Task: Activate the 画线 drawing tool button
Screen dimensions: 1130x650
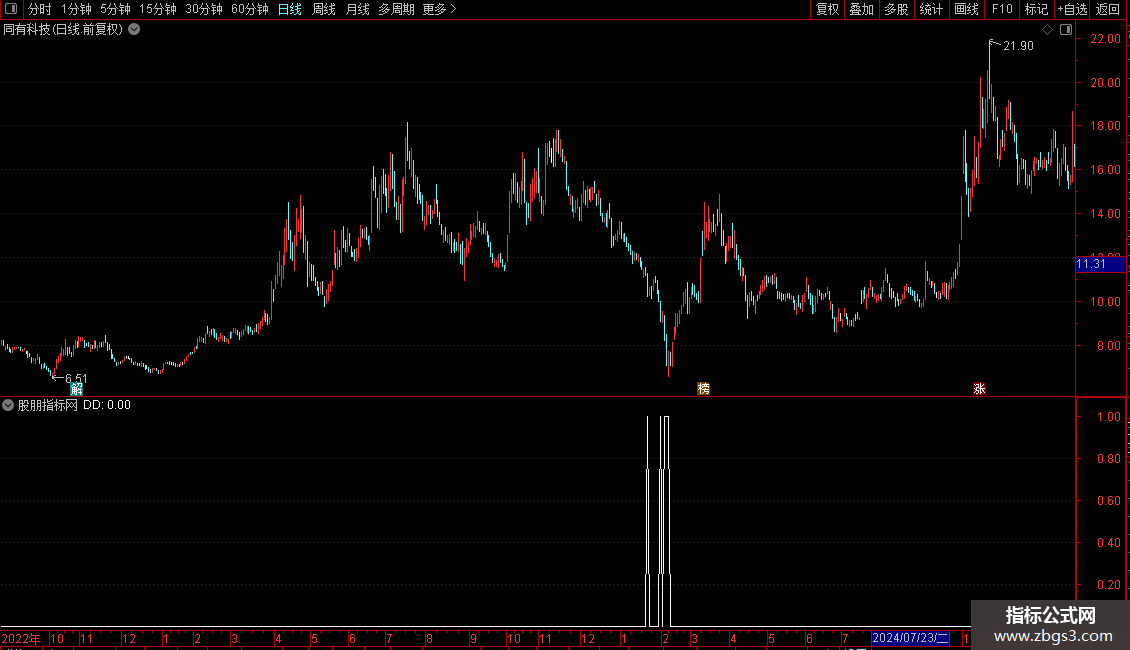Action: click(x=966, y=9)
